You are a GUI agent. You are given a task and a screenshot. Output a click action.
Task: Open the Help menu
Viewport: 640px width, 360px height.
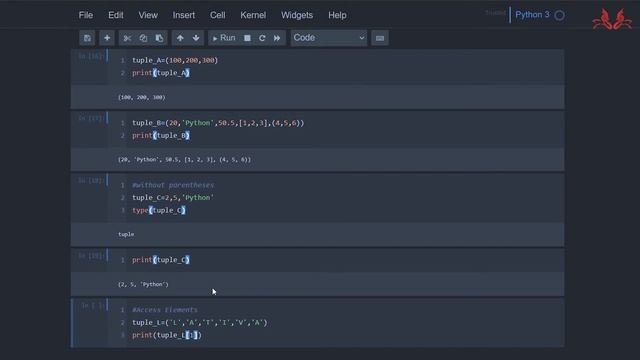pyautogui.click(x=337, y=15)
